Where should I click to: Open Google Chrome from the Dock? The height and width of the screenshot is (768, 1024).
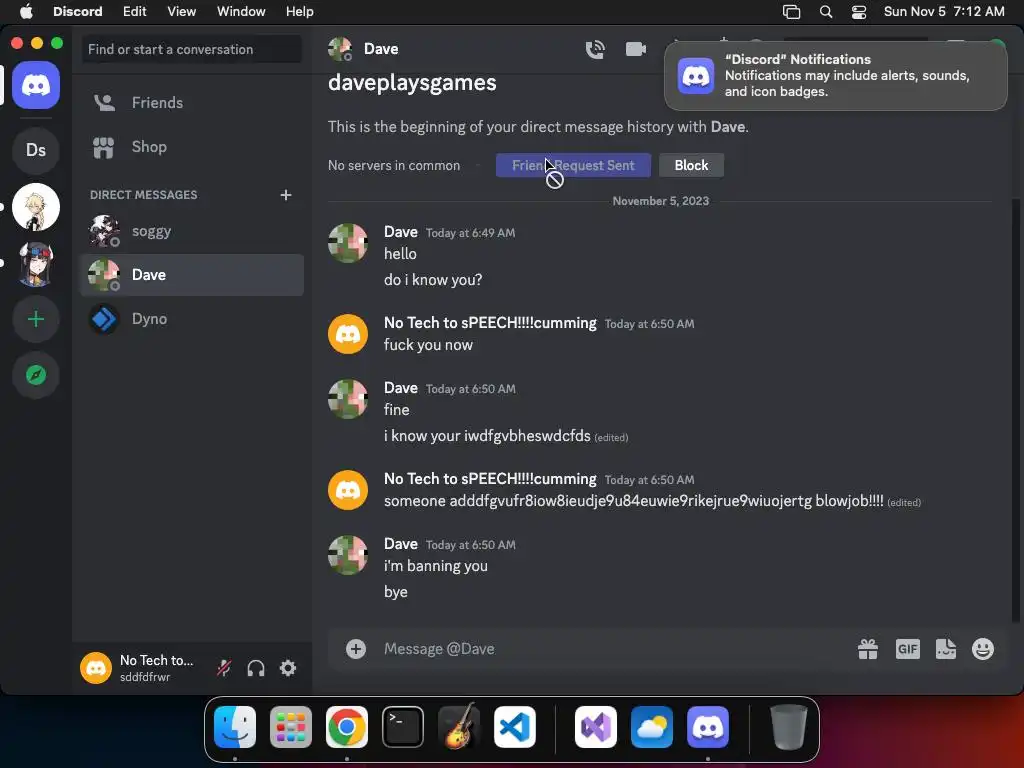pyautogui.click(x=347, y=727)
